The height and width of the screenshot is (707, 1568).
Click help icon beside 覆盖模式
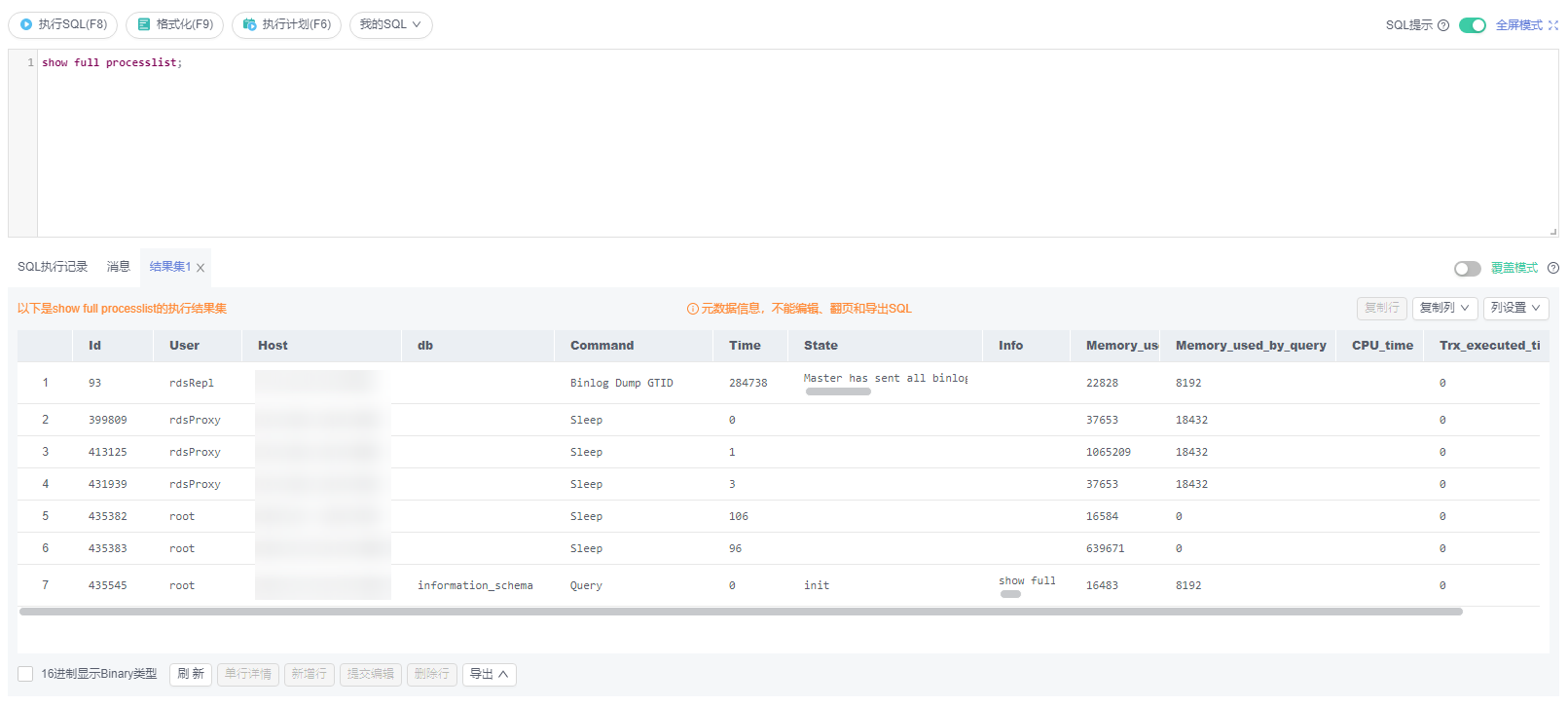pos(1553,268)
